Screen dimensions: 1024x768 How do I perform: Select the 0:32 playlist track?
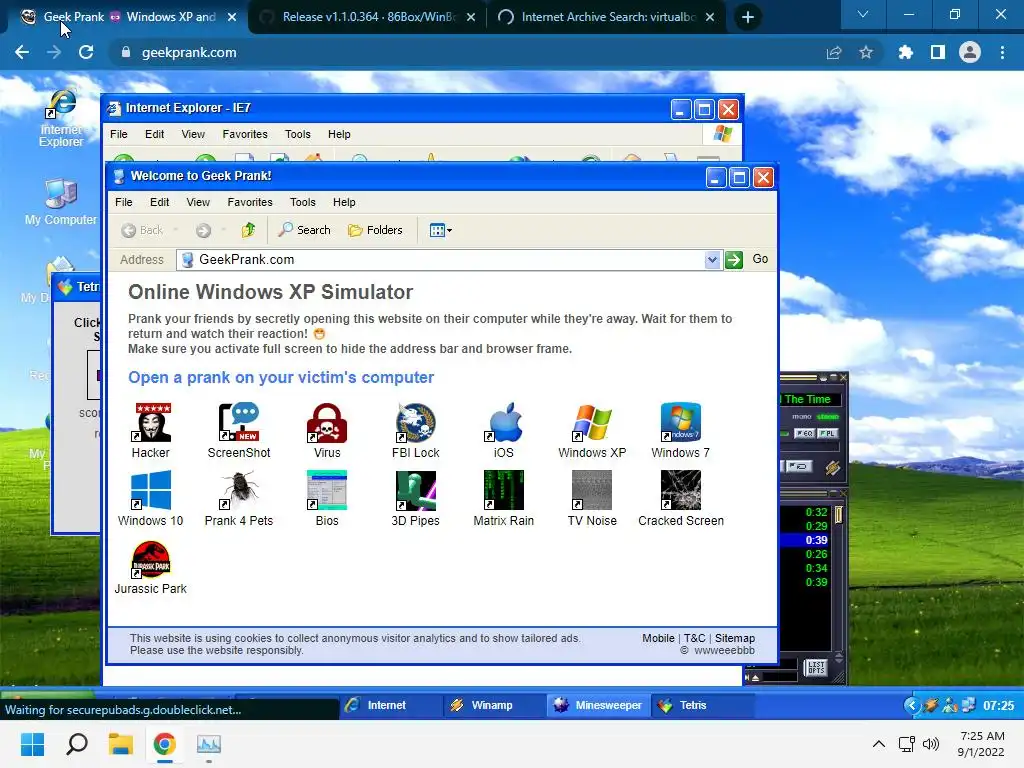coord(805,512)
